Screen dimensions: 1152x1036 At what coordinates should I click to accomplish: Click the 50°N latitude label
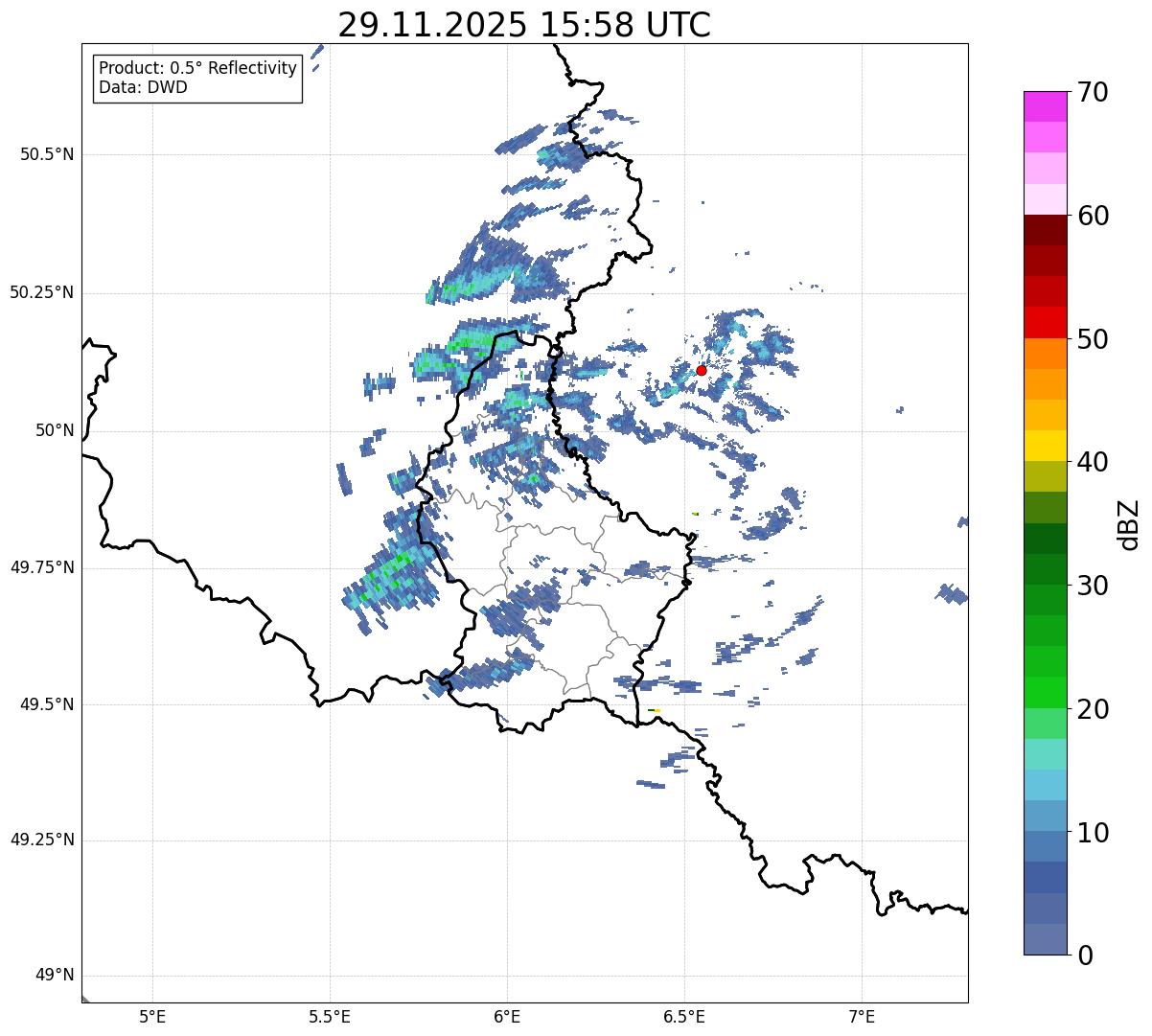(55, 430)
